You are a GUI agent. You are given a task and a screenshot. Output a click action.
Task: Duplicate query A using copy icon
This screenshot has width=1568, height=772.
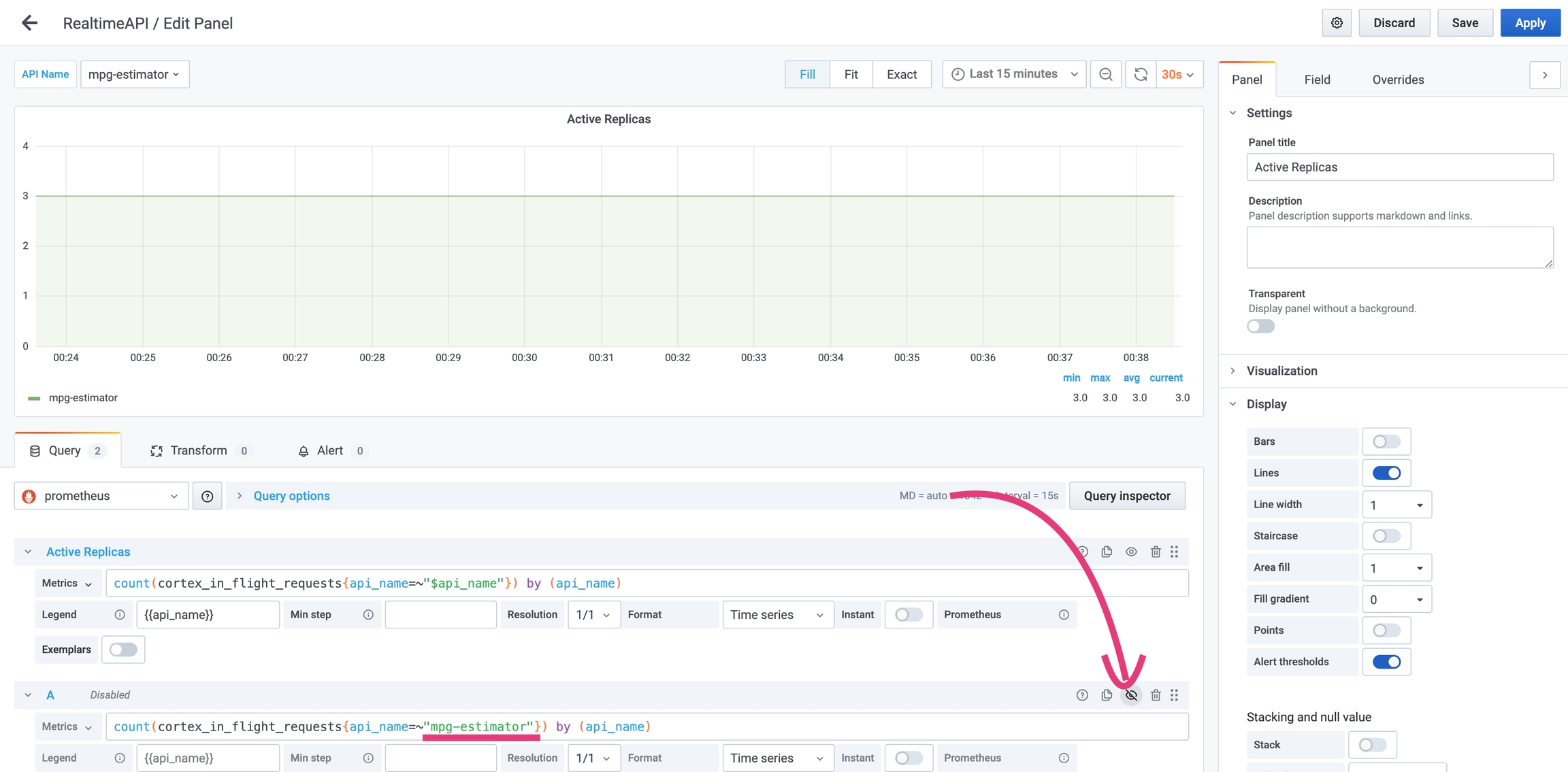(1107, 695)
